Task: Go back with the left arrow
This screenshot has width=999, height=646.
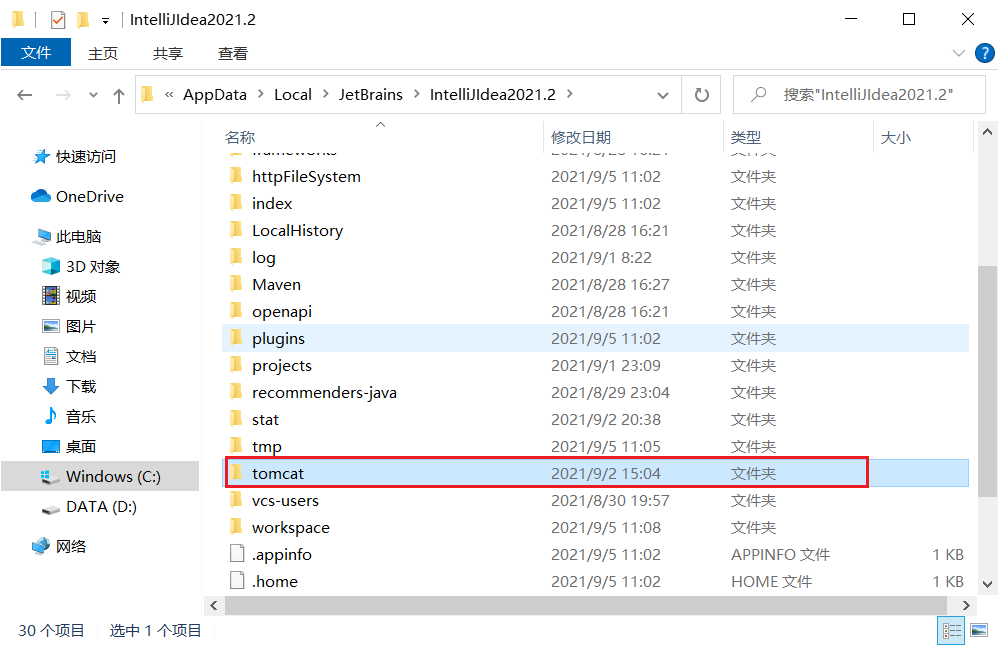Action: [25, 95]
